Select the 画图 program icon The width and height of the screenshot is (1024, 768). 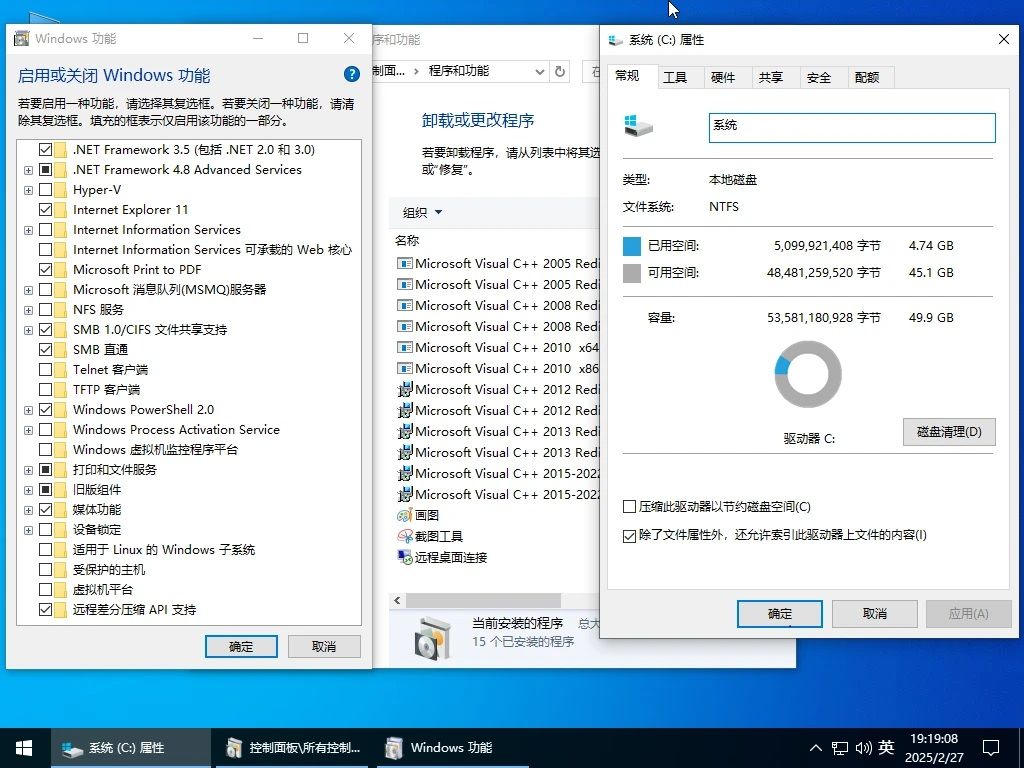coord(405,515)
